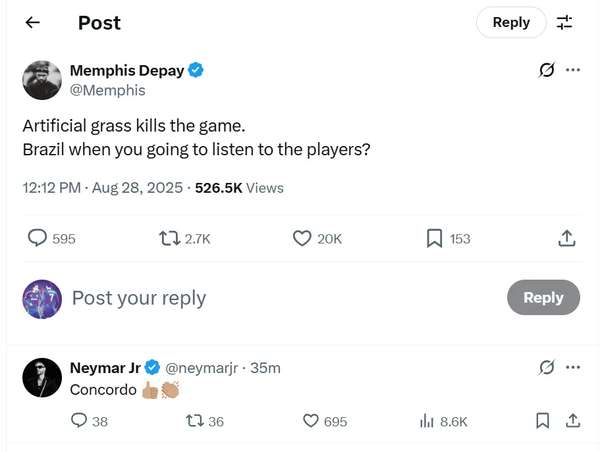Click the gray Reply submit button
The height and width of the screenshot is (452, 600).
[x=543, y=297]
